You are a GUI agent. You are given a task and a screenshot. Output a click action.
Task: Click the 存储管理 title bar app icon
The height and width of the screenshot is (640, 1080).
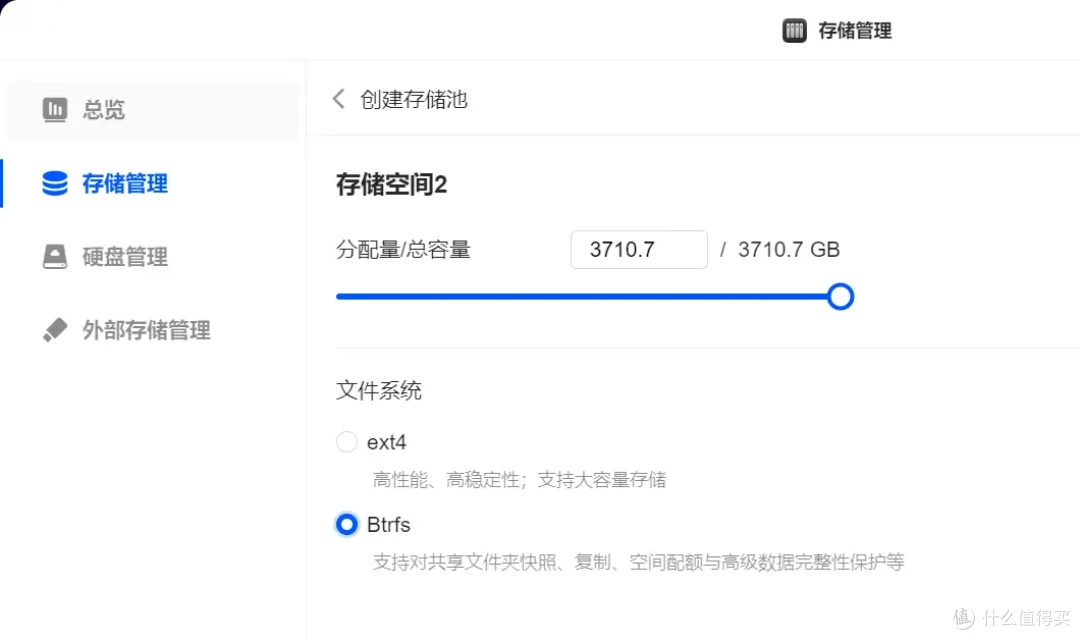tap(794, 30)
